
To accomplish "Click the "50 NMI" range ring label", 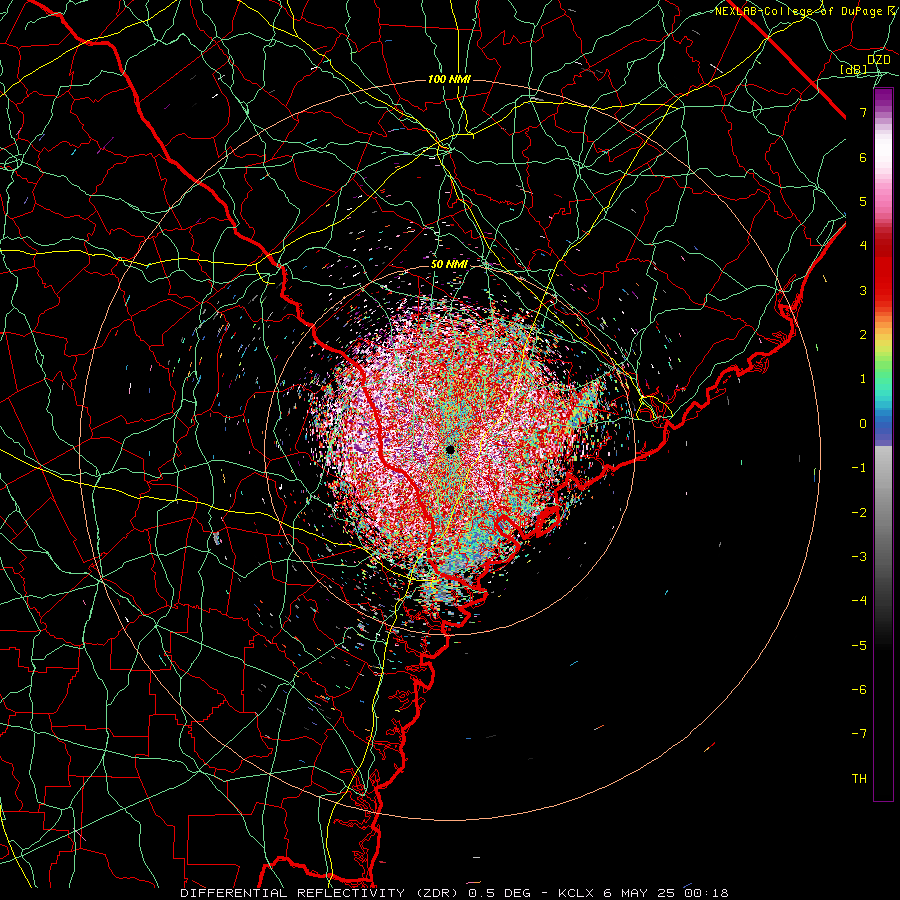I will click(x=449, y=264).
